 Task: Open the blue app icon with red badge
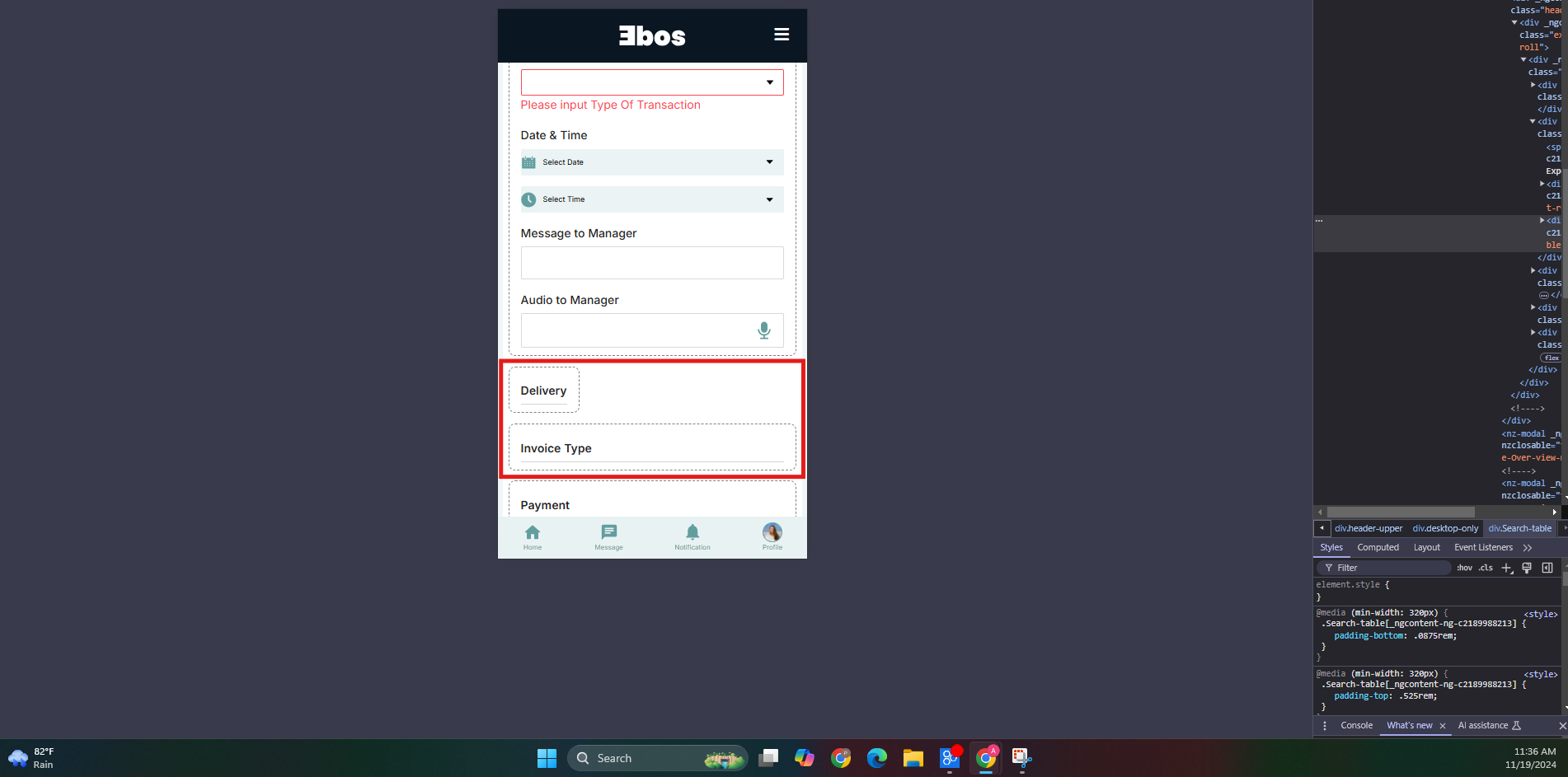pos(950,758)
